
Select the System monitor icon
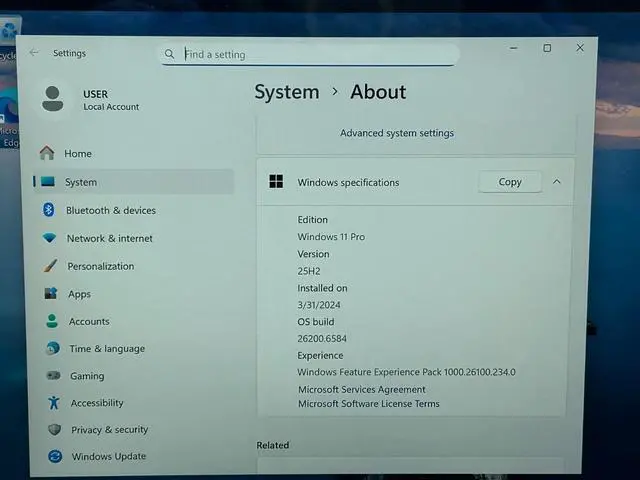pos(48,182)
